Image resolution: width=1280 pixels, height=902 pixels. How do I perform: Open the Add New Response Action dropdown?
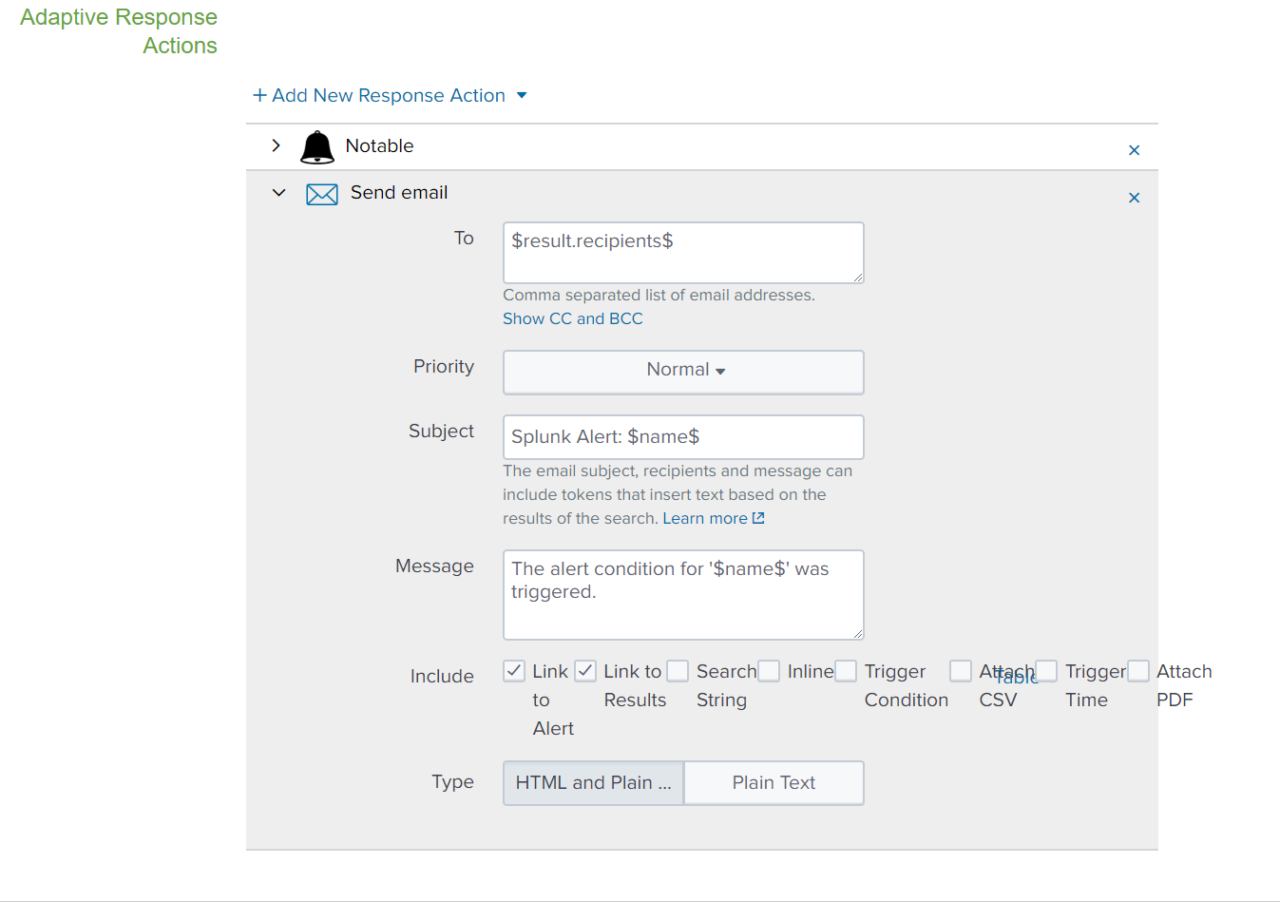[x=521, y=95]
